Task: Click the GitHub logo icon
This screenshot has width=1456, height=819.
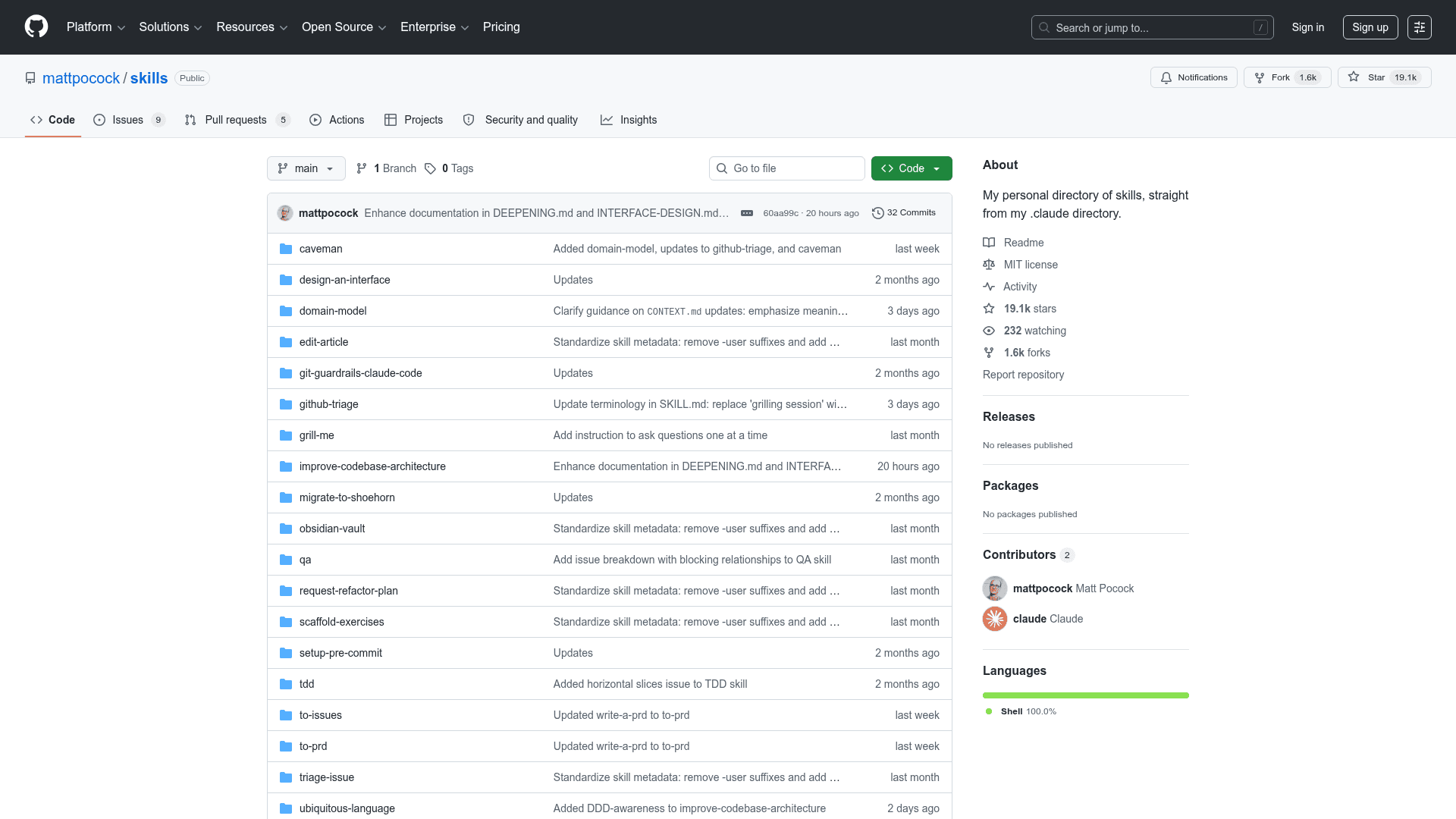Action: 36,27
